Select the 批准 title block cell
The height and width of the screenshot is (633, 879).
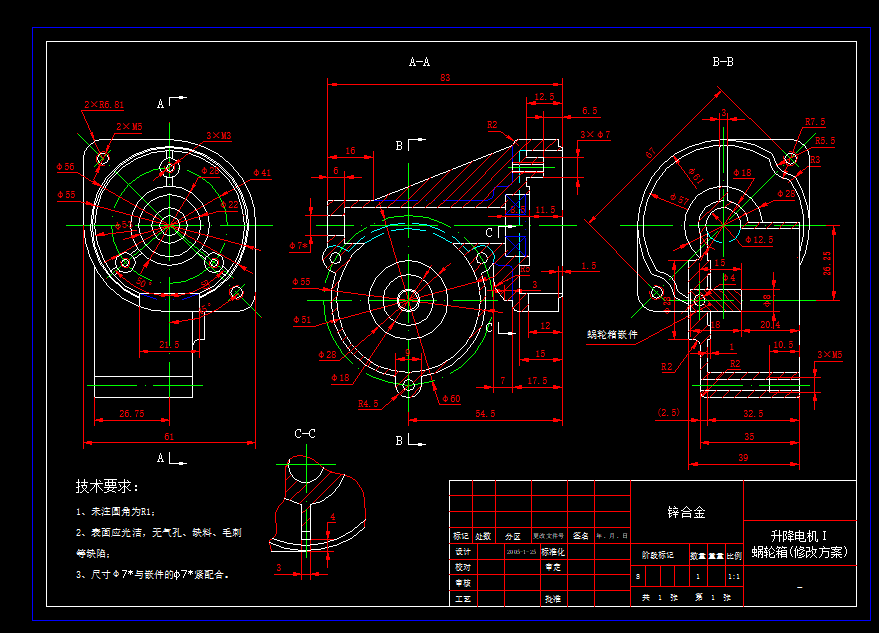pyautogui.click(x=553, y=599)
